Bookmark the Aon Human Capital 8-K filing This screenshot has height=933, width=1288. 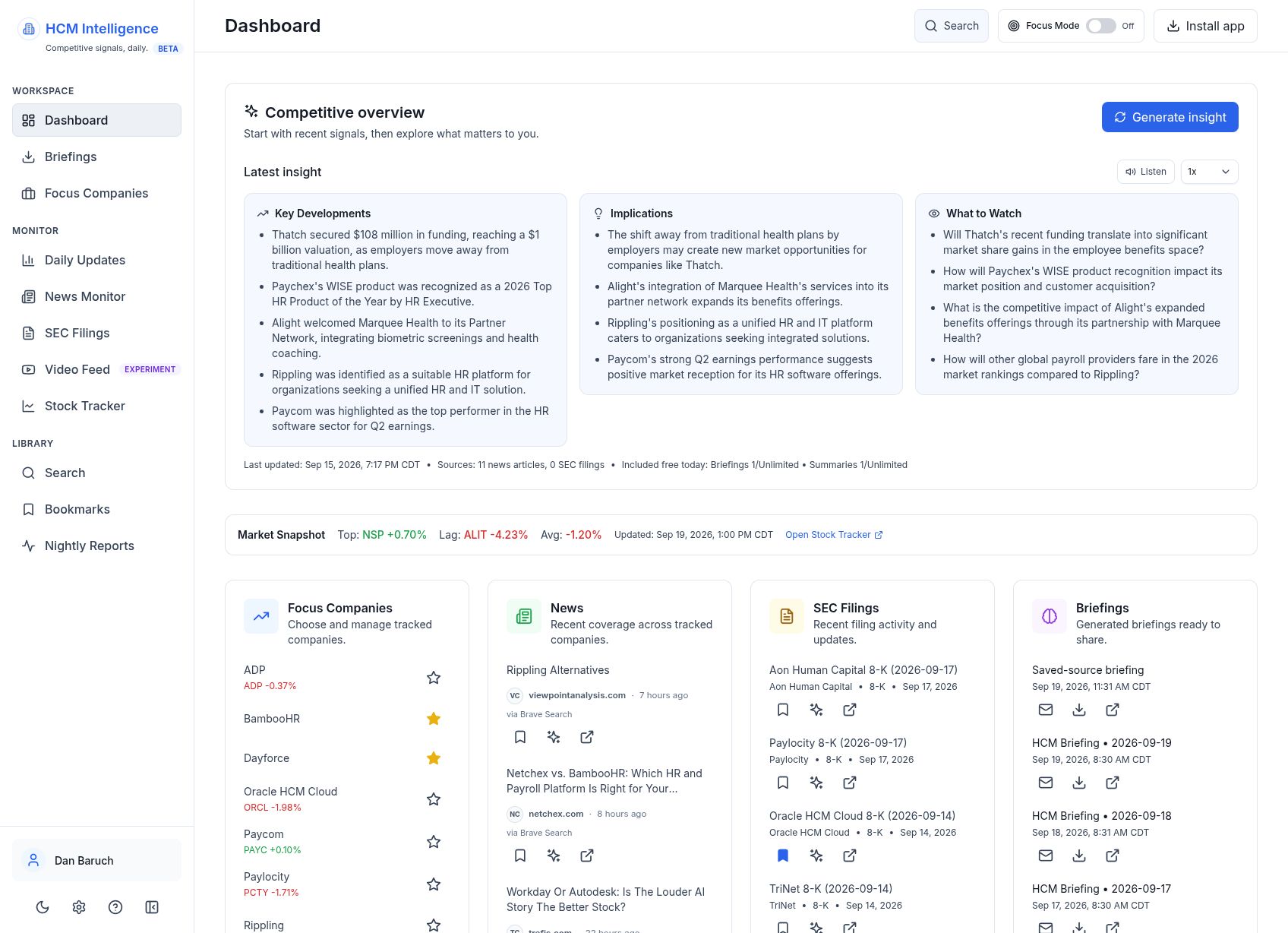(783, 710)
